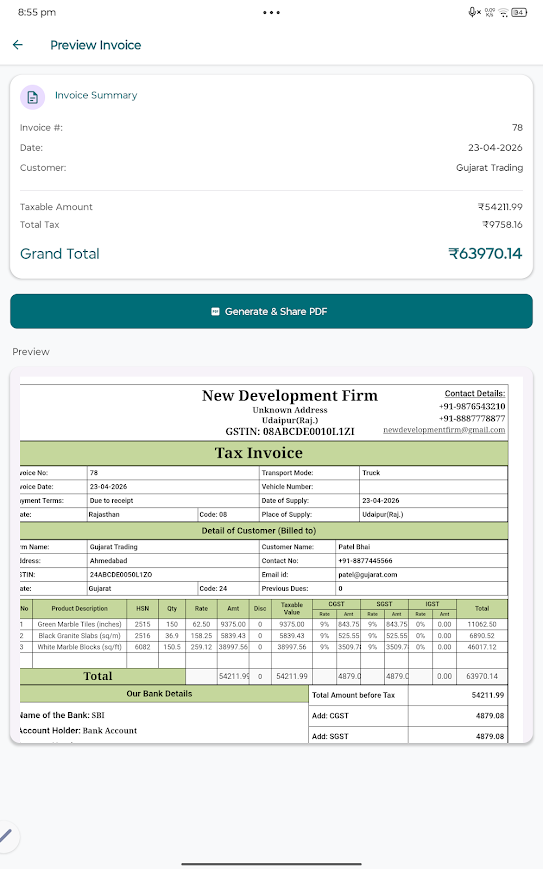Tap the 'Due to receipt' payment terms cell
This screenshot has width=543, height=869.
[x=173, y=500]
